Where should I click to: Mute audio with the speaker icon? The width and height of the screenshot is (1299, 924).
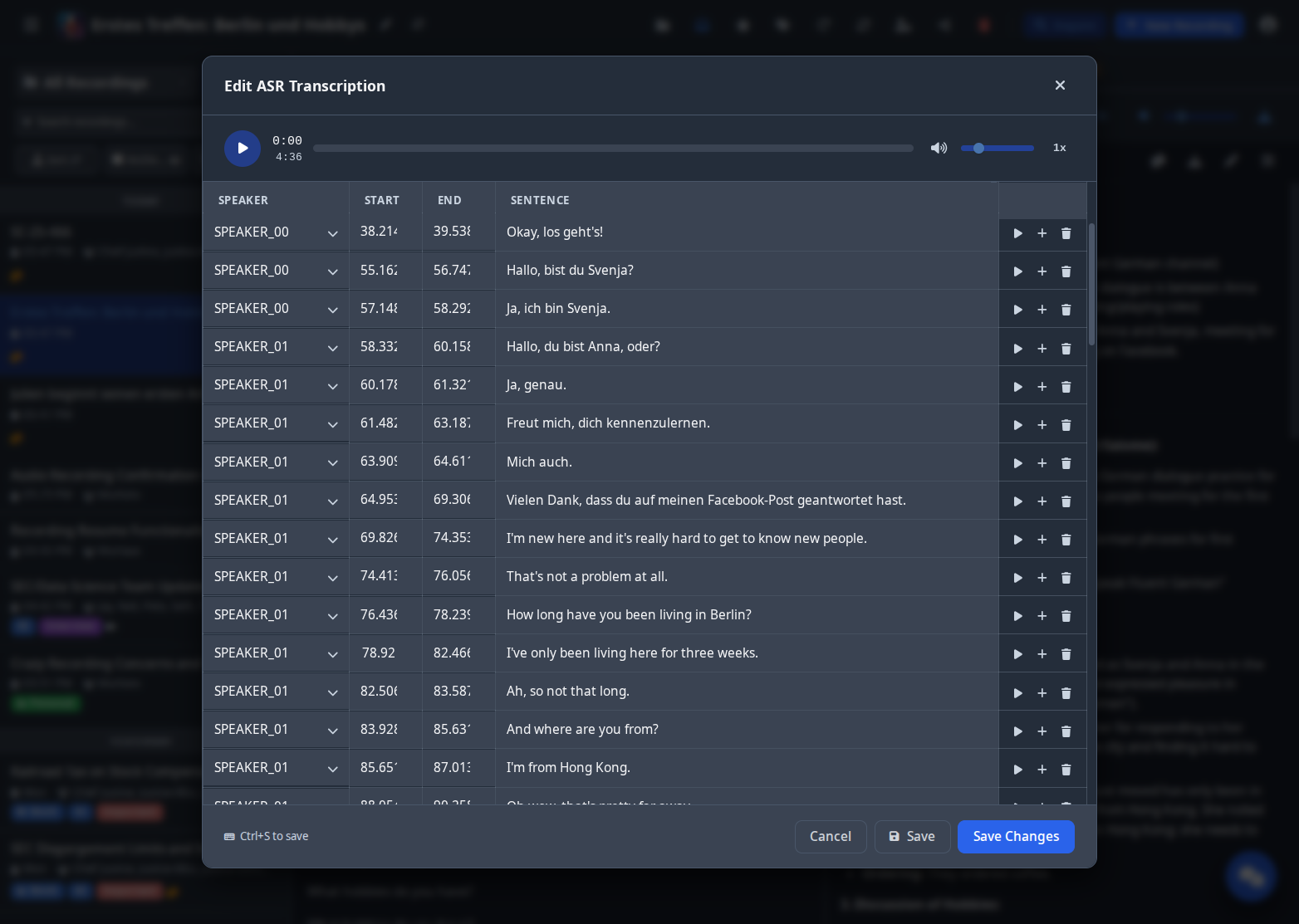(939, 148)
